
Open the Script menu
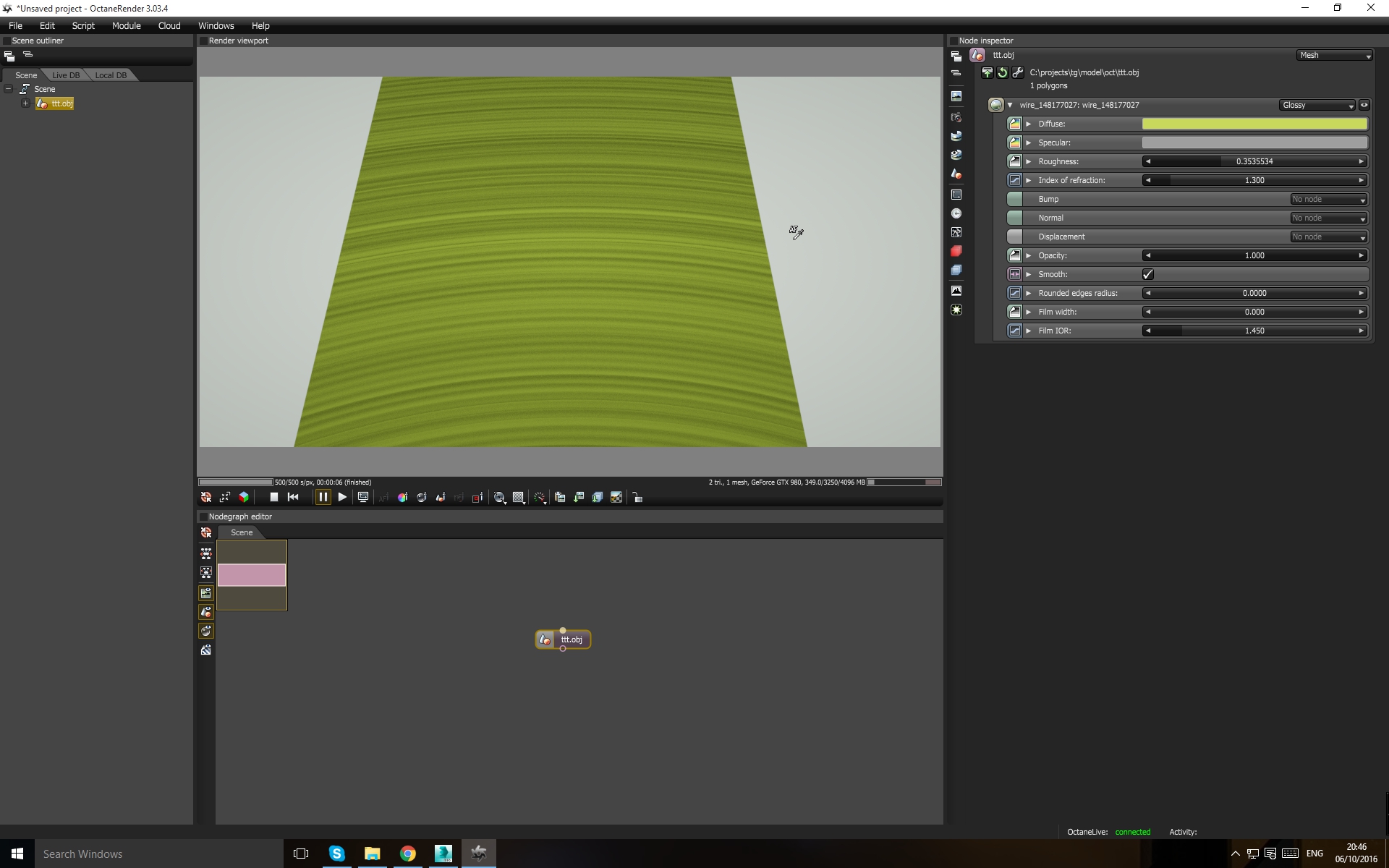click(x=82, y=25)
